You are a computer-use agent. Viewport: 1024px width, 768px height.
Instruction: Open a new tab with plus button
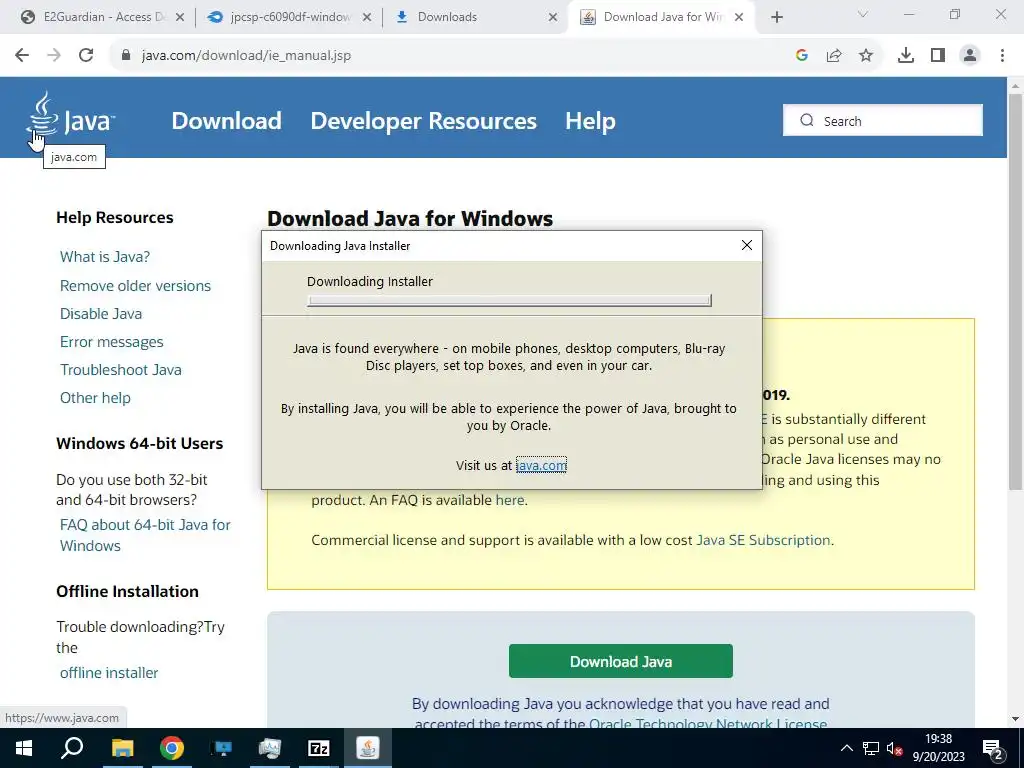[776, 17]
